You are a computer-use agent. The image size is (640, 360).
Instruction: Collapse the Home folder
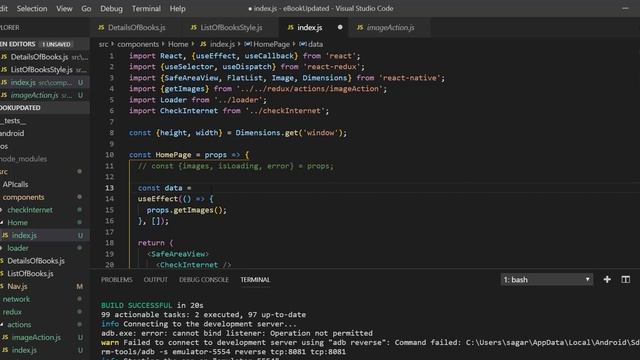44,222
